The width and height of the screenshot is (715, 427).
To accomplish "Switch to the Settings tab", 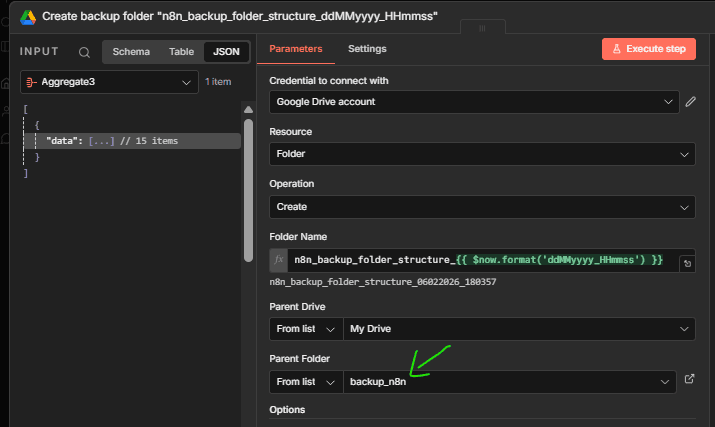I will (x=367, y=49).
